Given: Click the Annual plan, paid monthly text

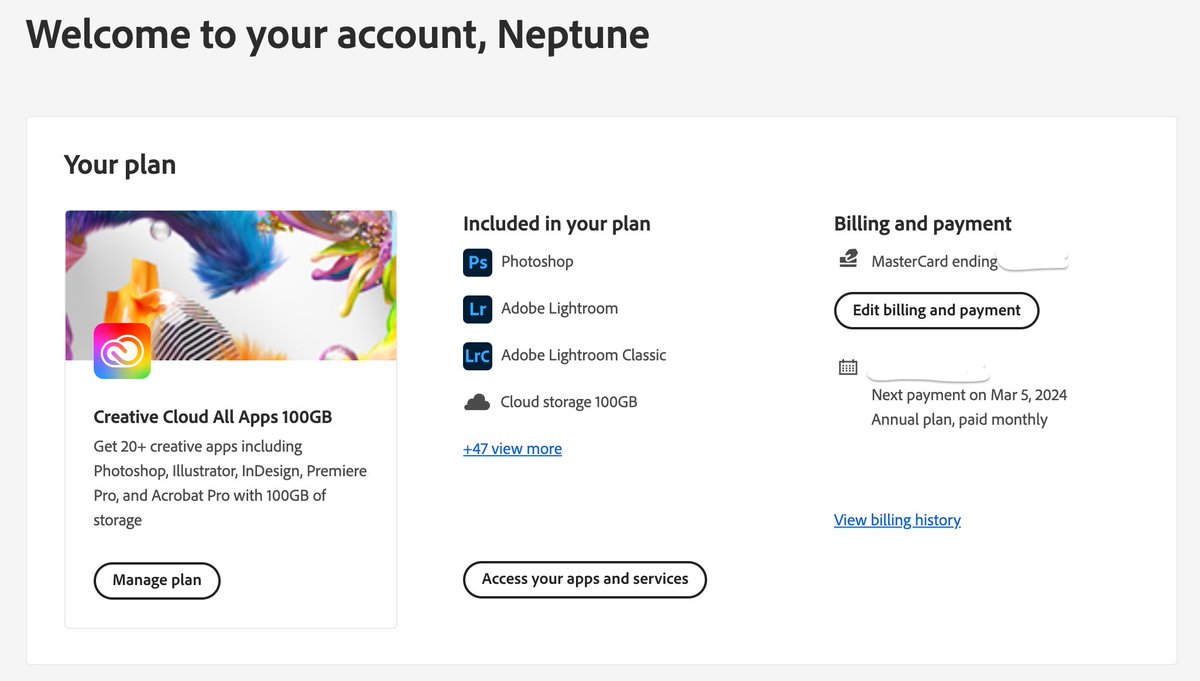Looking at the screenshot, I should (x=959, y=420).
